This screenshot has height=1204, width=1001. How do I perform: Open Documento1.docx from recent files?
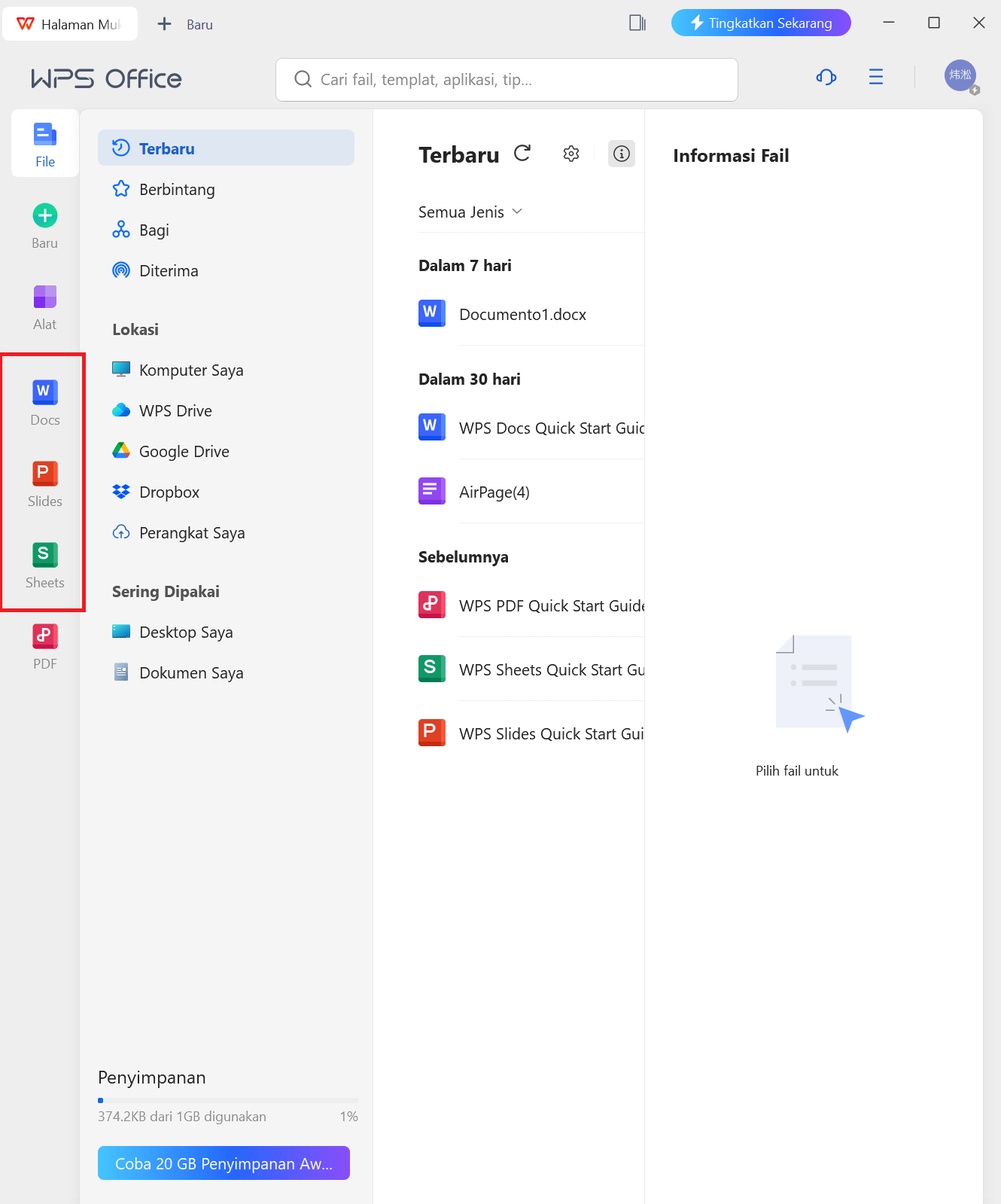click(522, 315)
